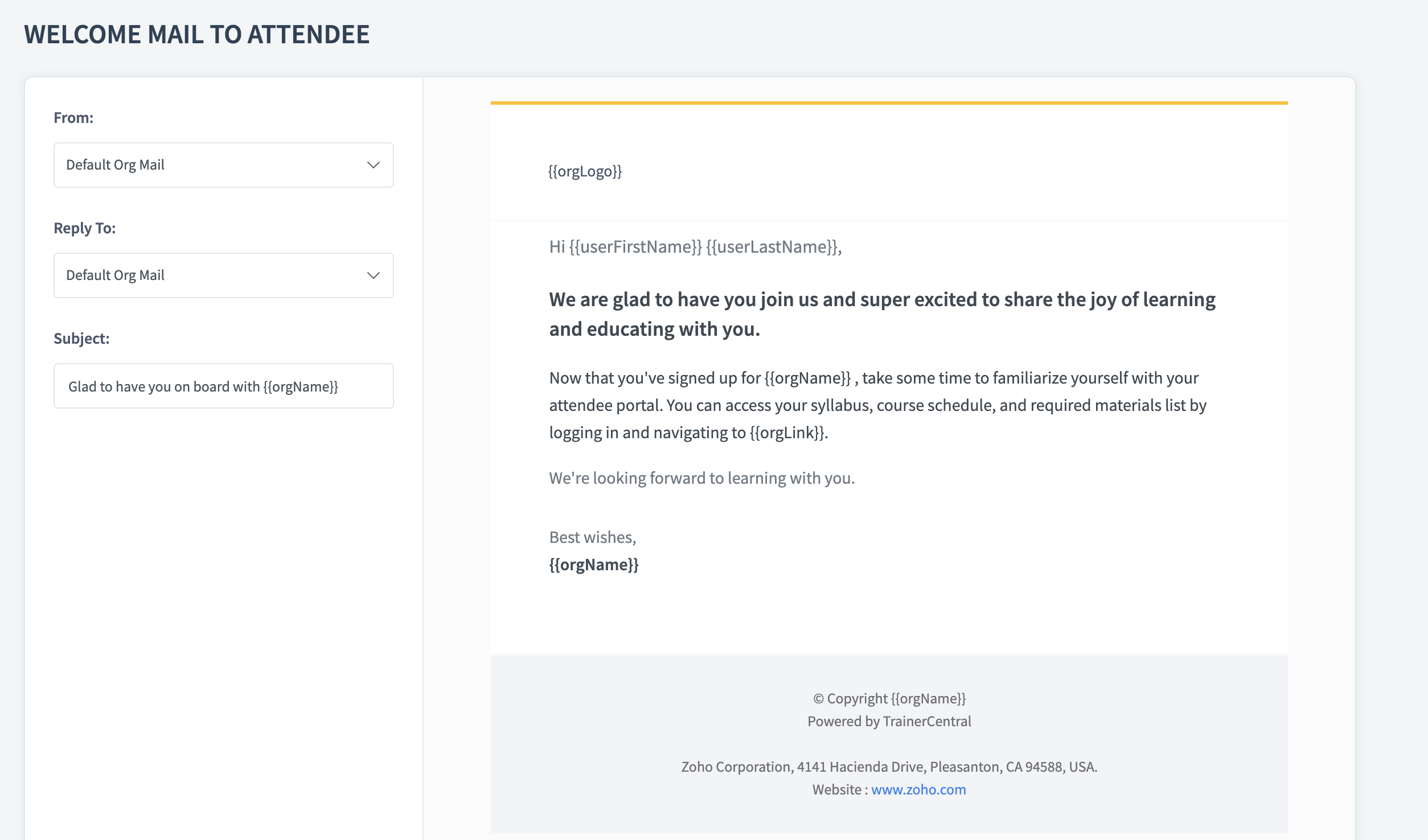
Task: Click the Best wishes closing line
Action: [x=592, y=538]
